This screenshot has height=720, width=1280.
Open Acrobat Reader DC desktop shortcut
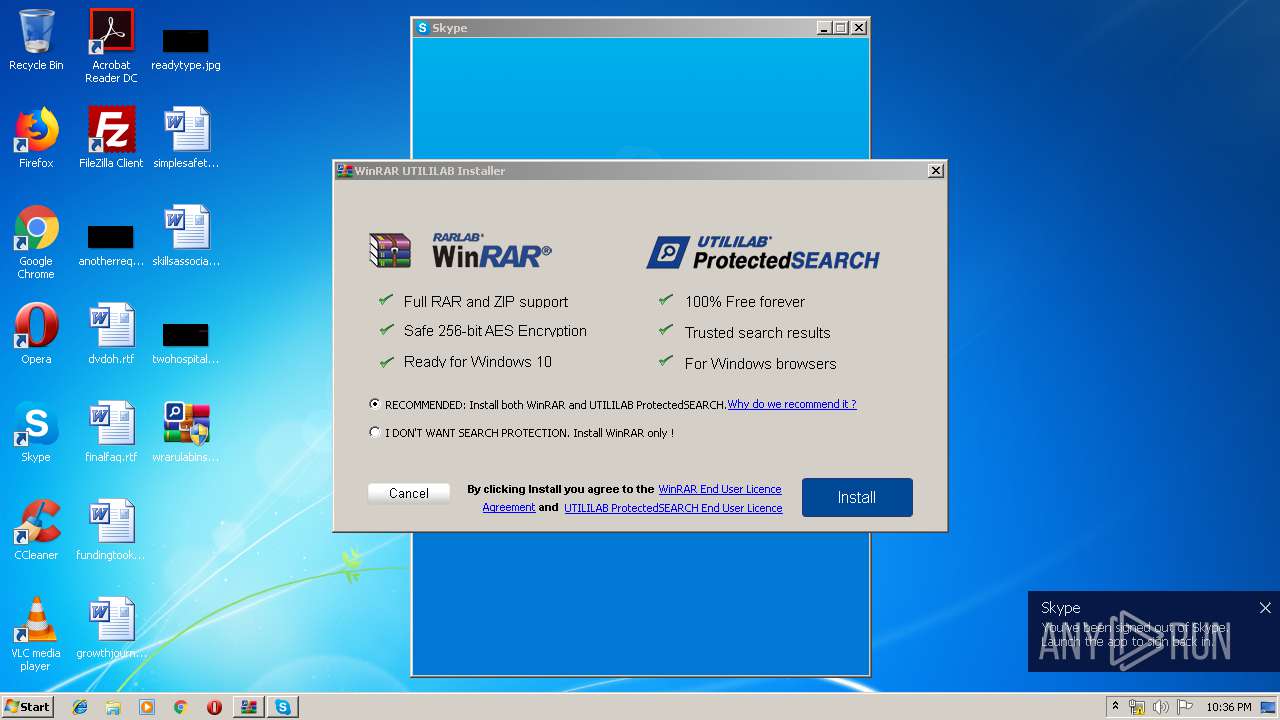(111, 46)
